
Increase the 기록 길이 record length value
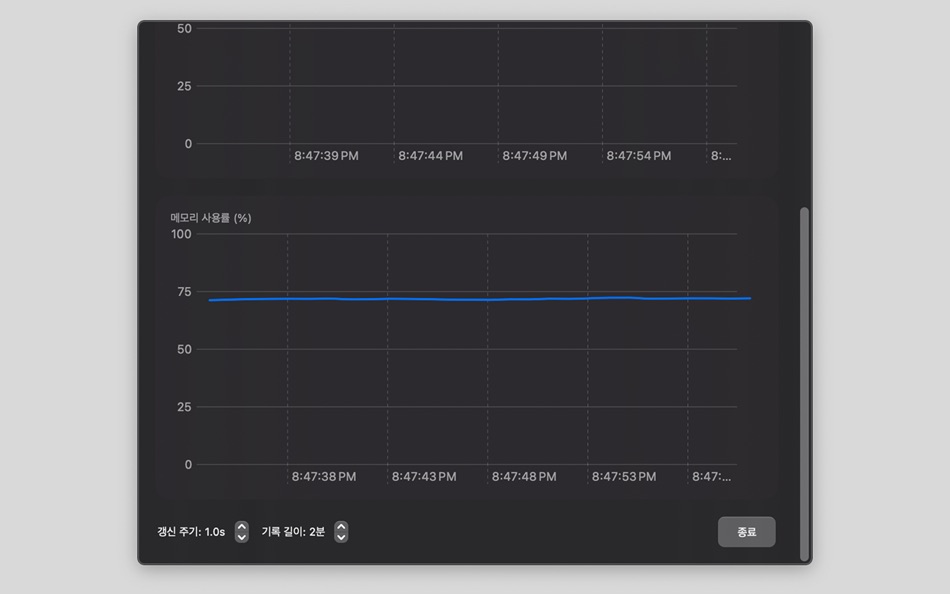pyautogui.click(x=340, y=526)
